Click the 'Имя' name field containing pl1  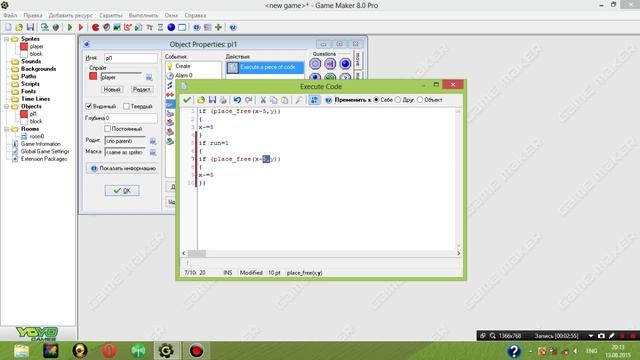(x=131, y=58)
